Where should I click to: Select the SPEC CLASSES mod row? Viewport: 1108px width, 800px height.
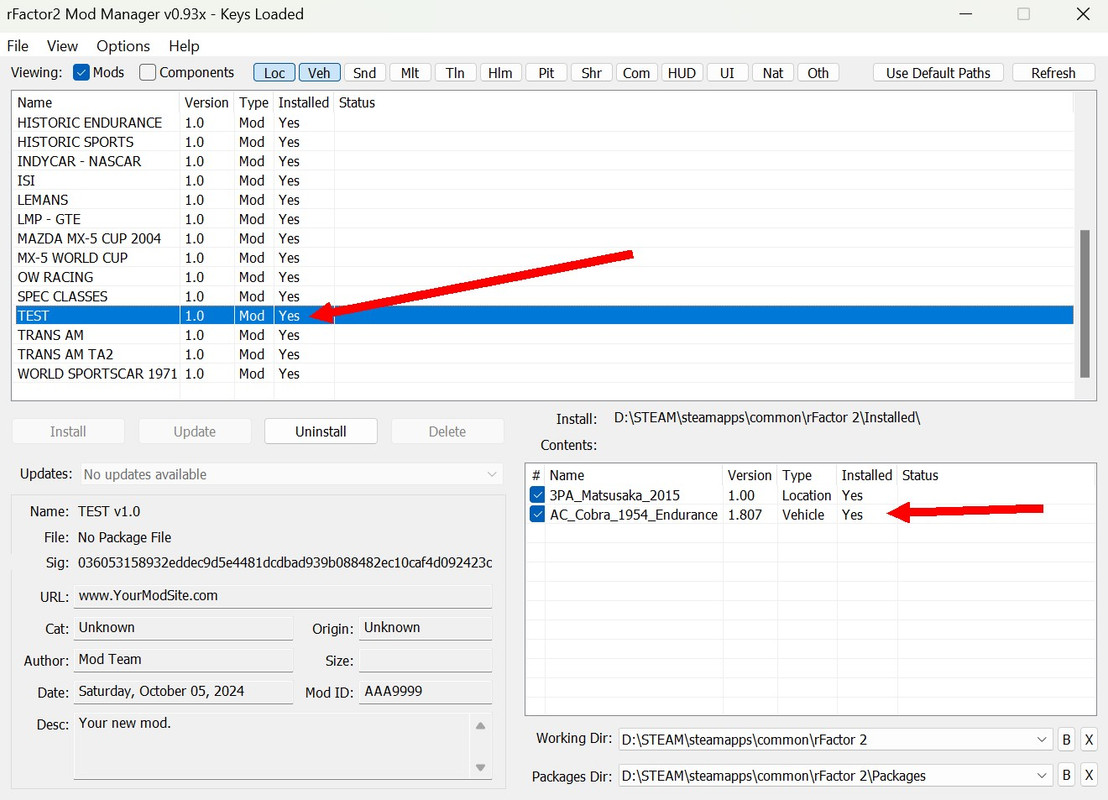tap(544, 296)
